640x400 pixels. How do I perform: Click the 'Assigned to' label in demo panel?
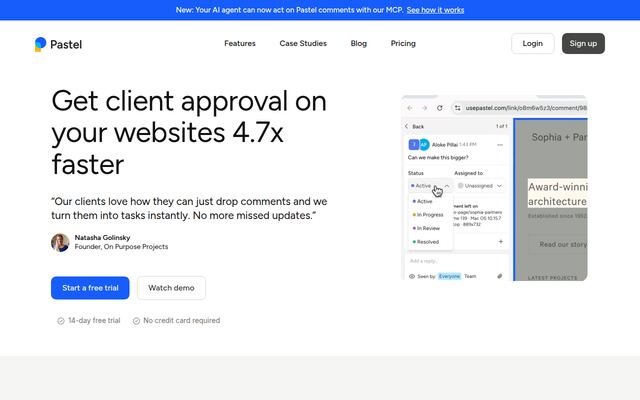(x=469, y=173)
